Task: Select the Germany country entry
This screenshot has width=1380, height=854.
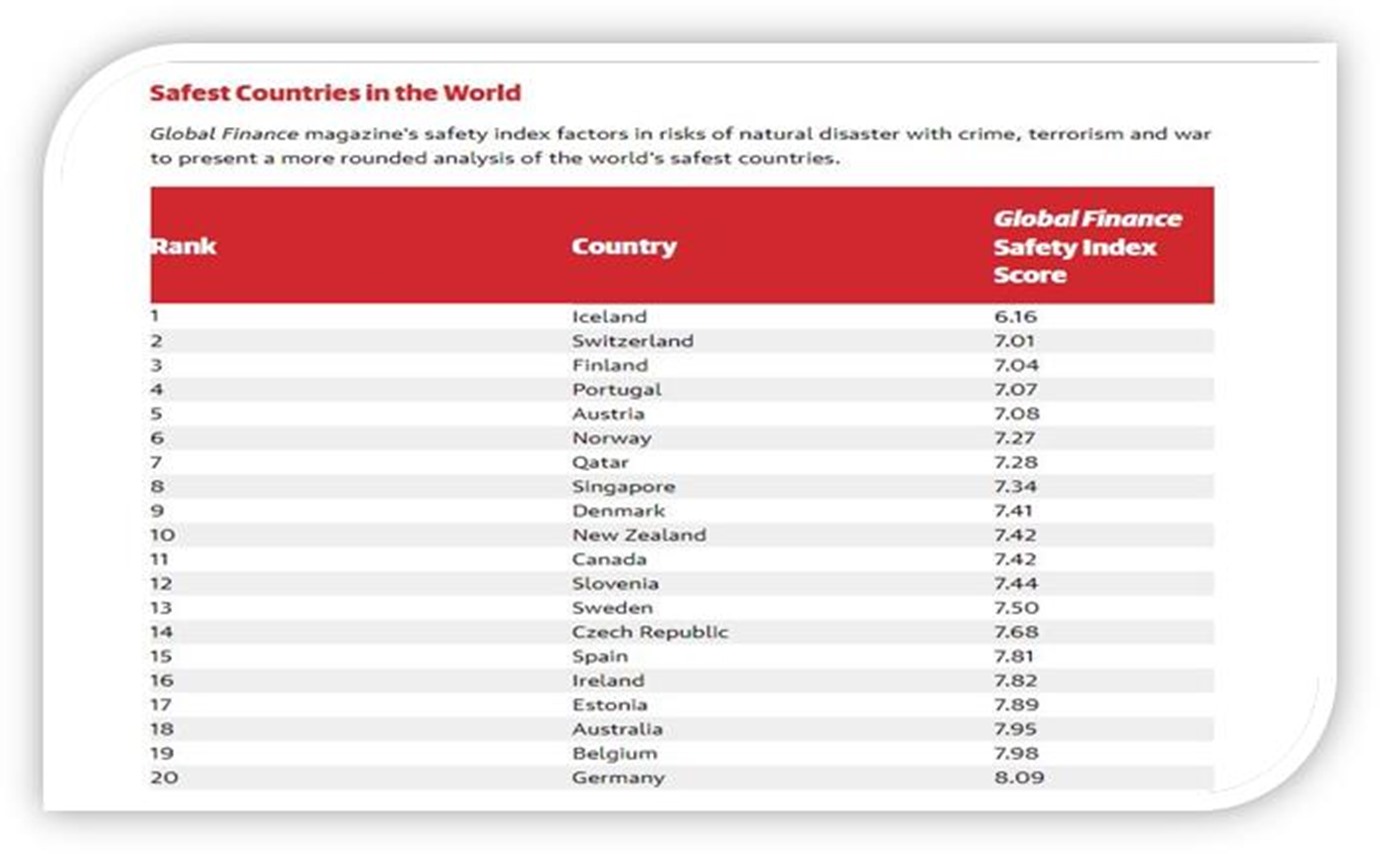Action: pyautogui.click(x=618, y=778)
